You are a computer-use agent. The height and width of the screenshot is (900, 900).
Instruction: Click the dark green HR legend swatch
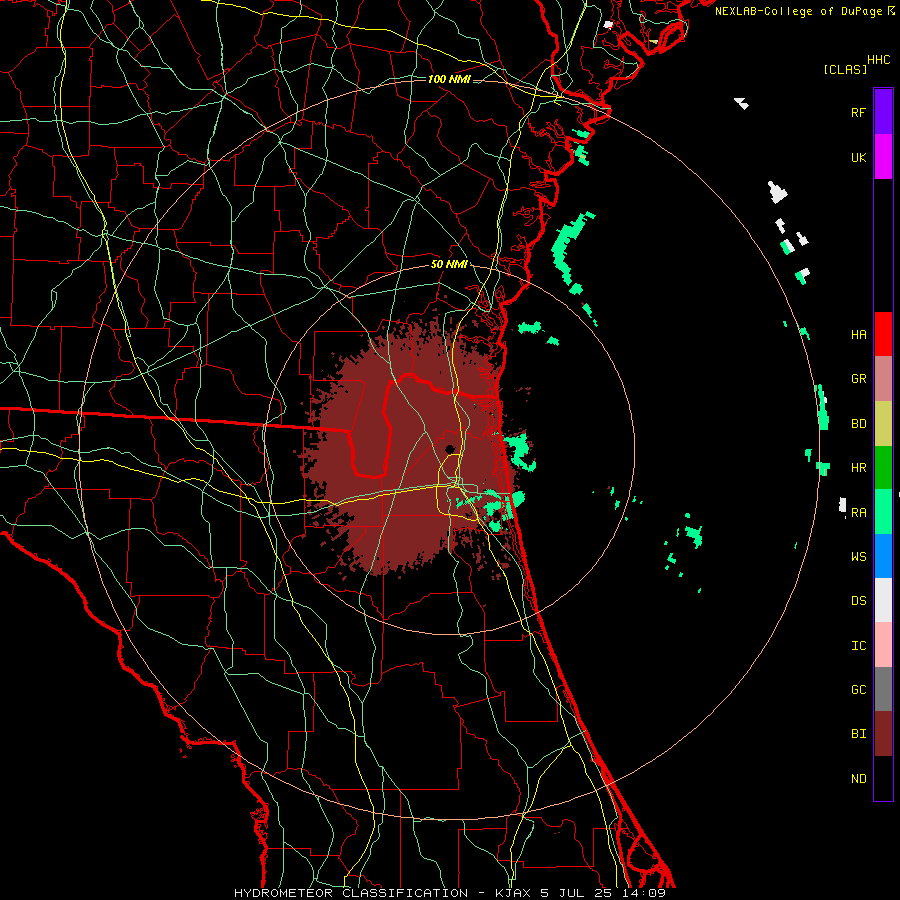pyautogui.click(x=883, y=468)
